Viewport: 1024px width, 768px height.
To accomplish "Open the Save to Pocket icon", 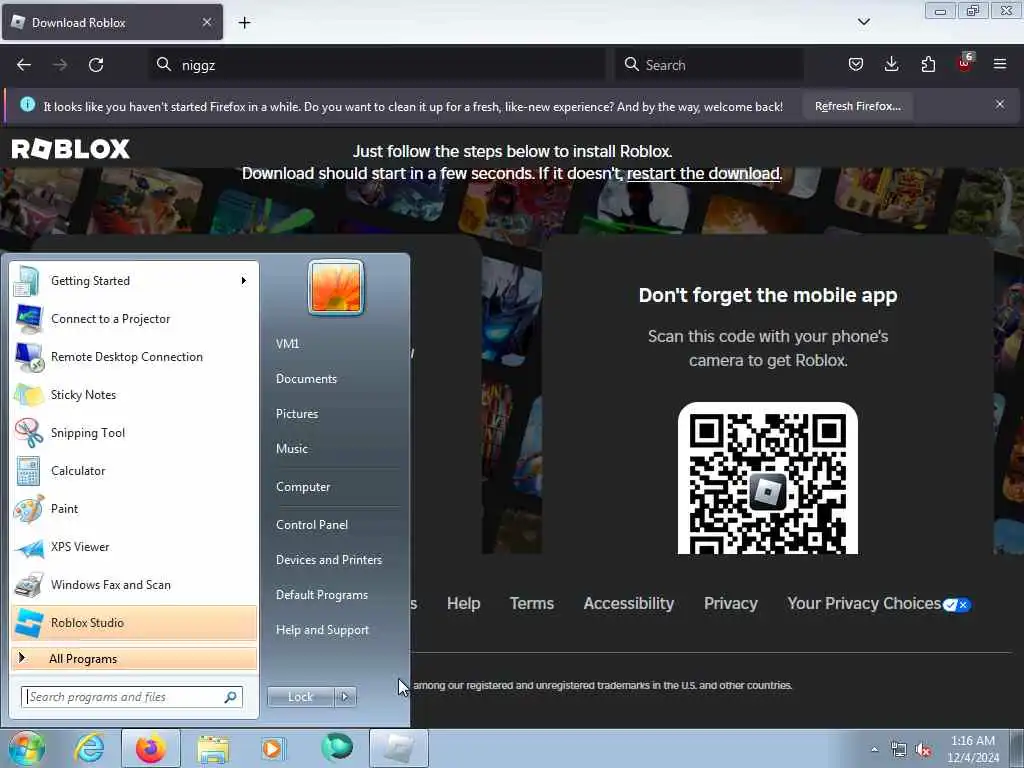I will pyautogui.click(x=856, y=64).
